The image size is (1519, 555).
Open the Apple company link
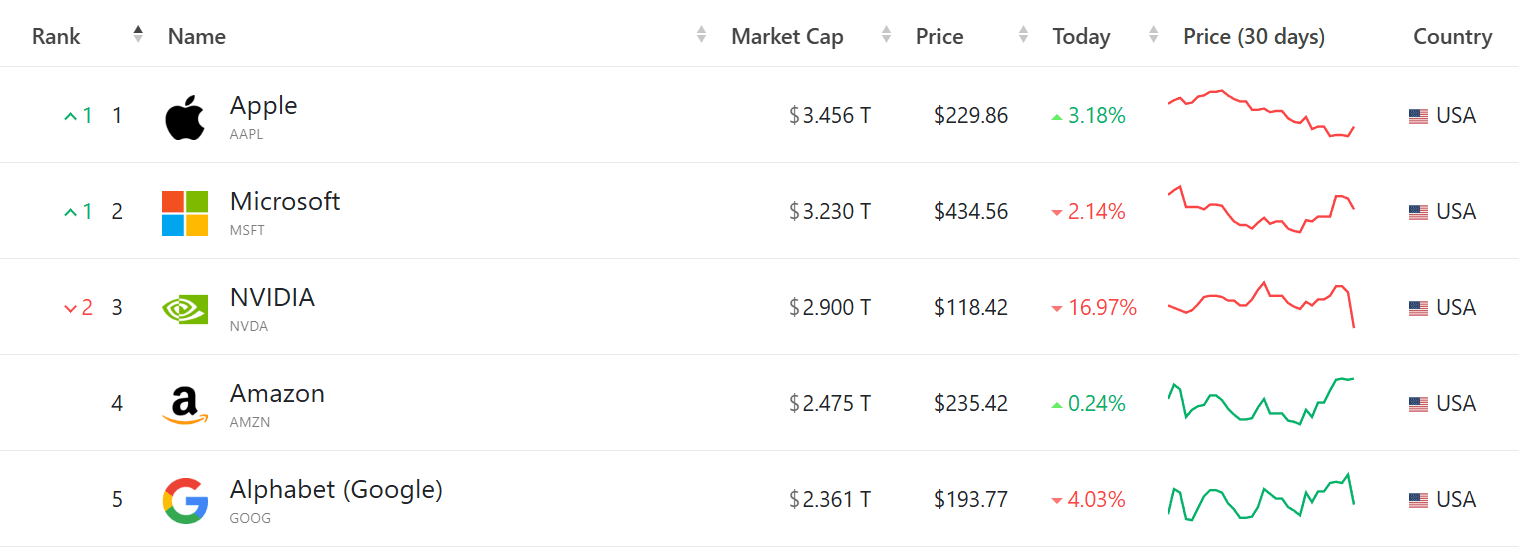pyautogui.click(x=263, y=106)
